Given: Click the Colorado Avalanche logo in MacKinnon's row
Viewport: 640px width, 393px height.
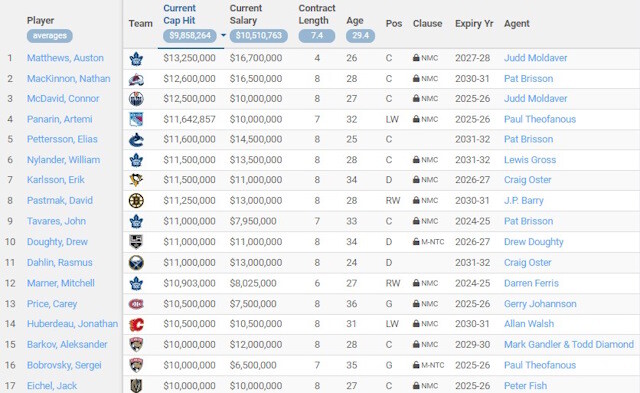Looking at the screenshot, I should point(136,79).
